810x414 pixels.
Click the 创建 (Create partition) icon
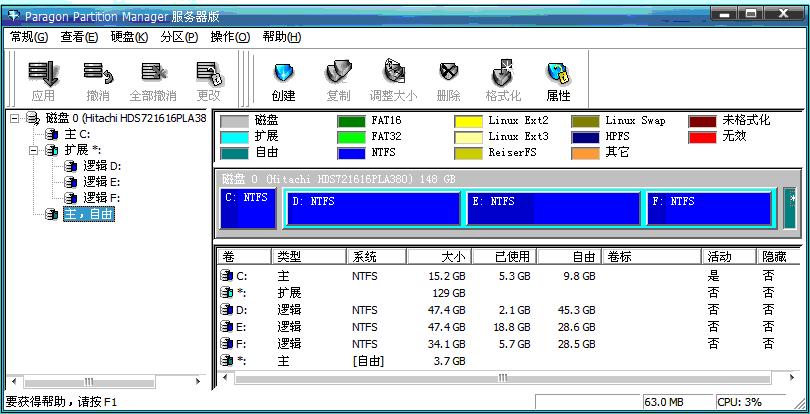tap(283, 73)
